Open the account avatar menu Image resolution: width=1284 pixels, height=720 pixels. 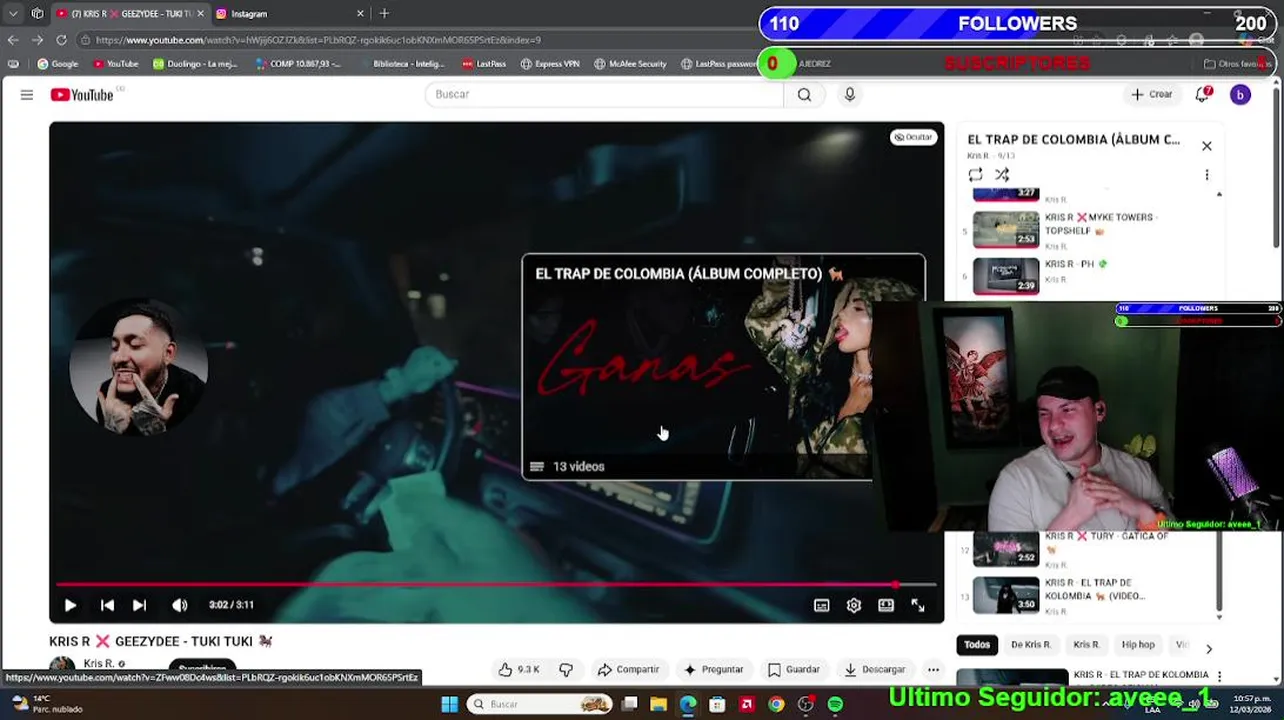click(1240, 95)
